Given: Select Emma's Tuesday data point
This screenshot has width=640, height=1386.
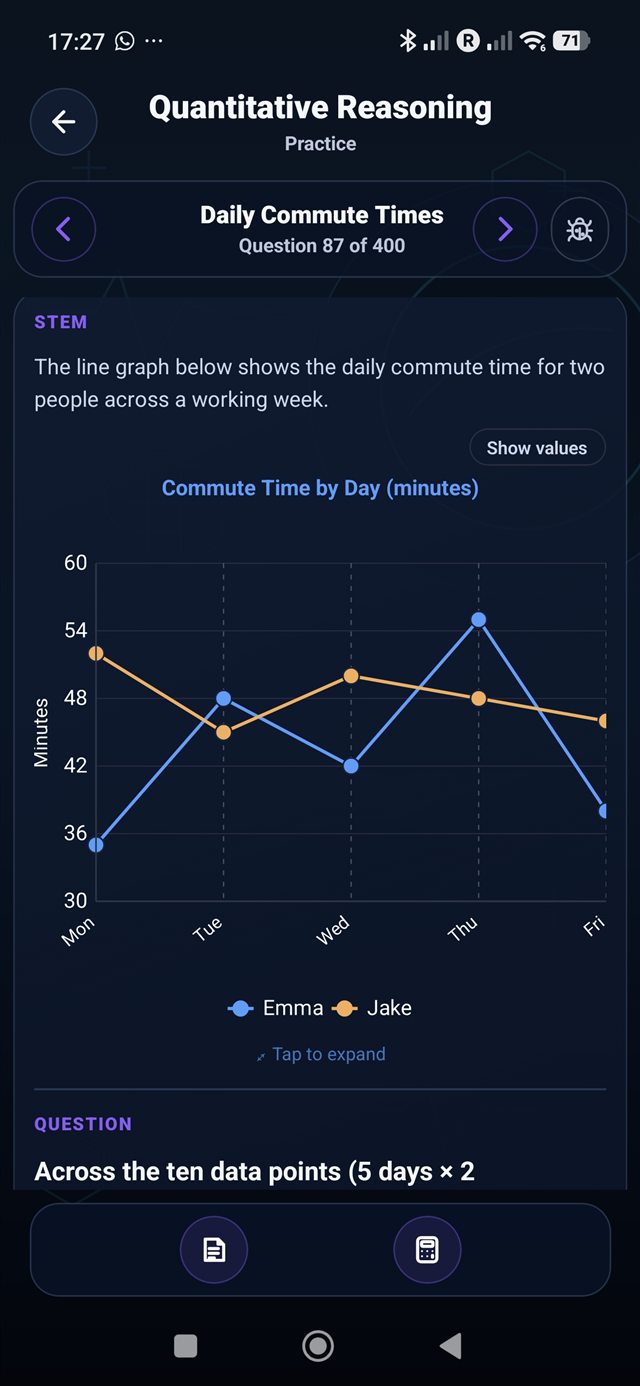Looking at the screenshot, I should (x=223, y=698).
